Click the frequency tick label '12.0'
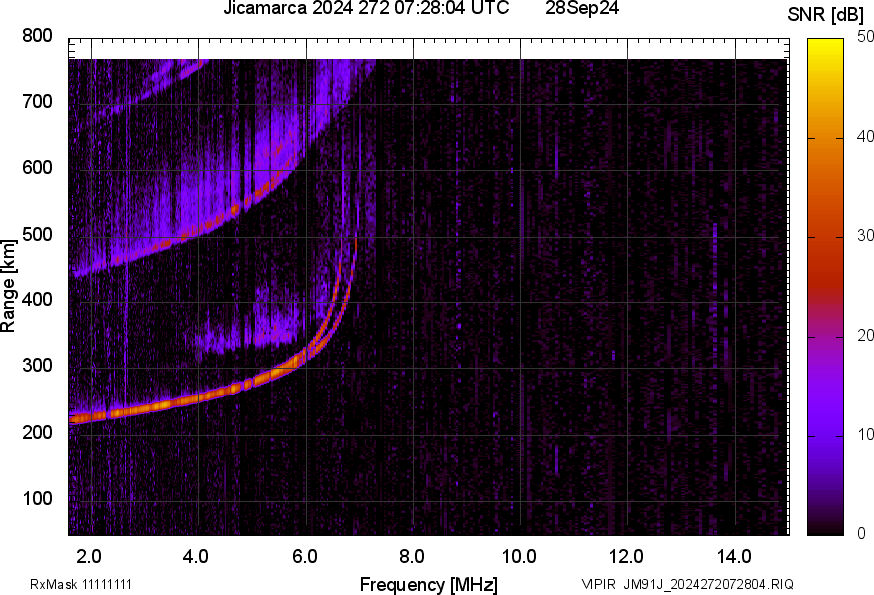 [x=627, y=556]
